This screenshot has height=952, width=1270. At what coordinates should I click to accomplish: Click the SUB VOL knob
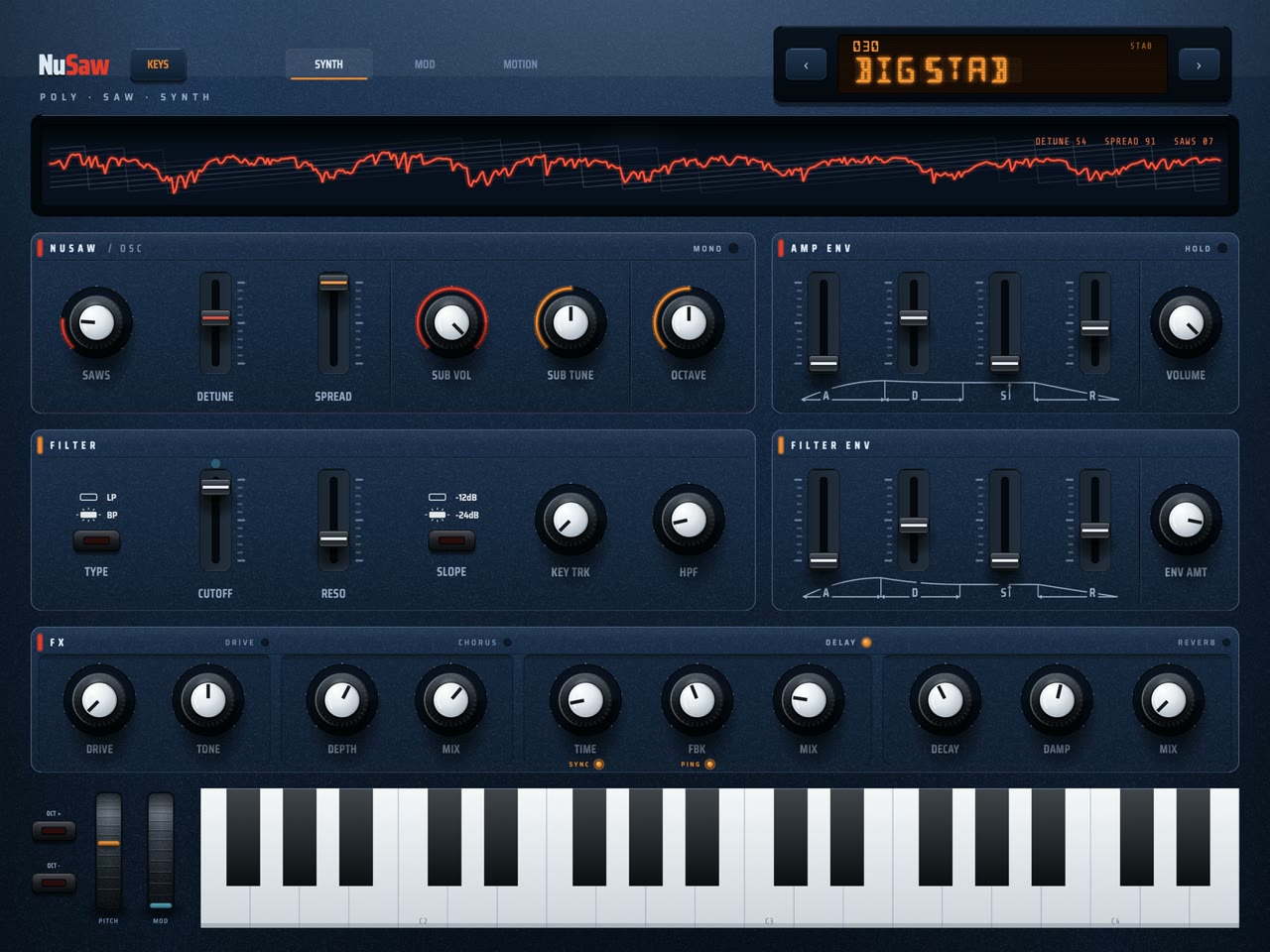(x=451, y=322)
